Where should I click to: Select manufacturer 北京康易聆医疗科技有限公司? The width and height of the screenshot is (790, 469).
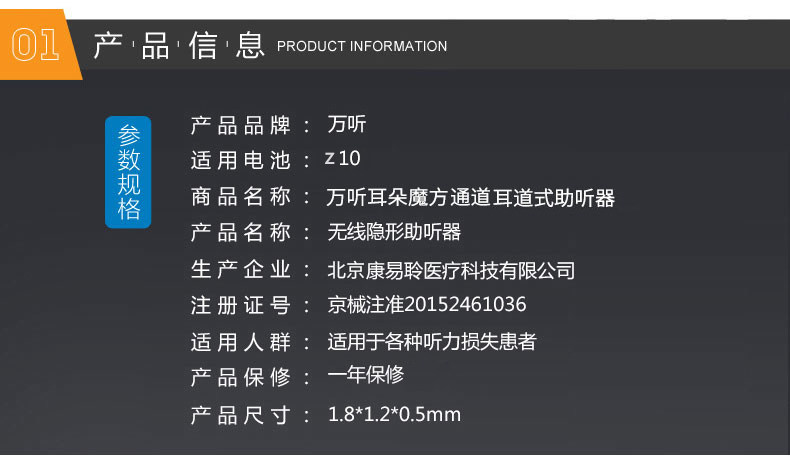coord(451,271)
